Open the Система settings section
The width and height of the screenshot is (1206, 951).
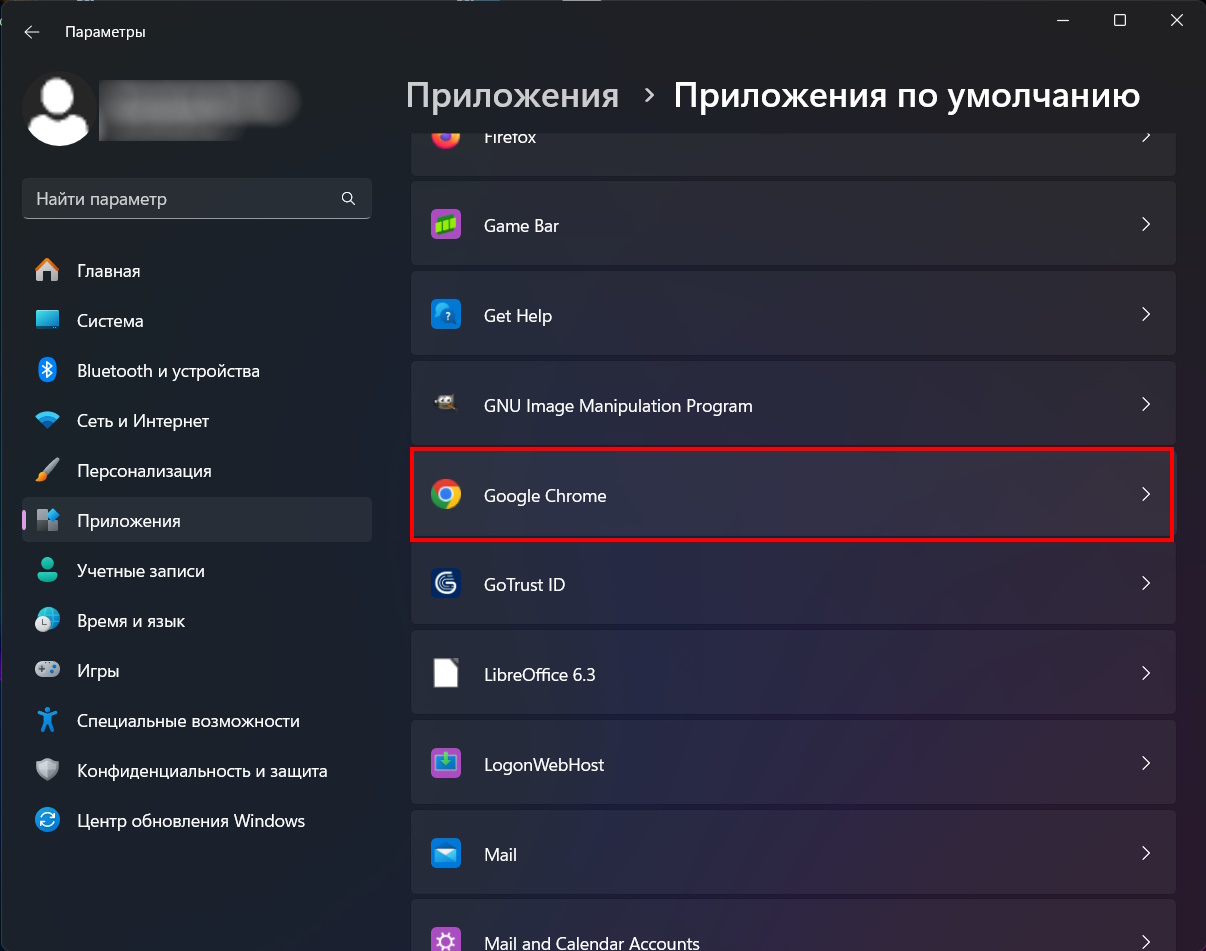(x=197, y=321)
